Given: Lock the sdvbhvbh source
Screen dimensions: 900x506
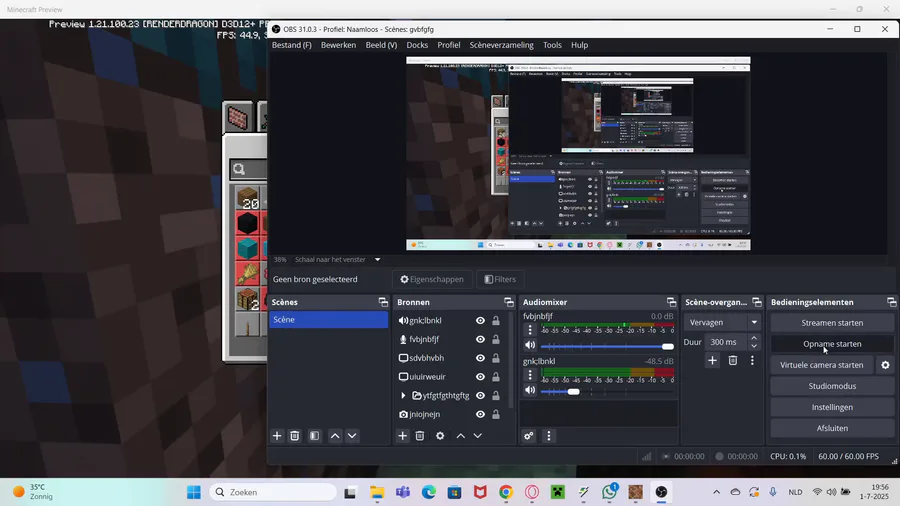Looking at the screenshot, I should click(496, 358).
